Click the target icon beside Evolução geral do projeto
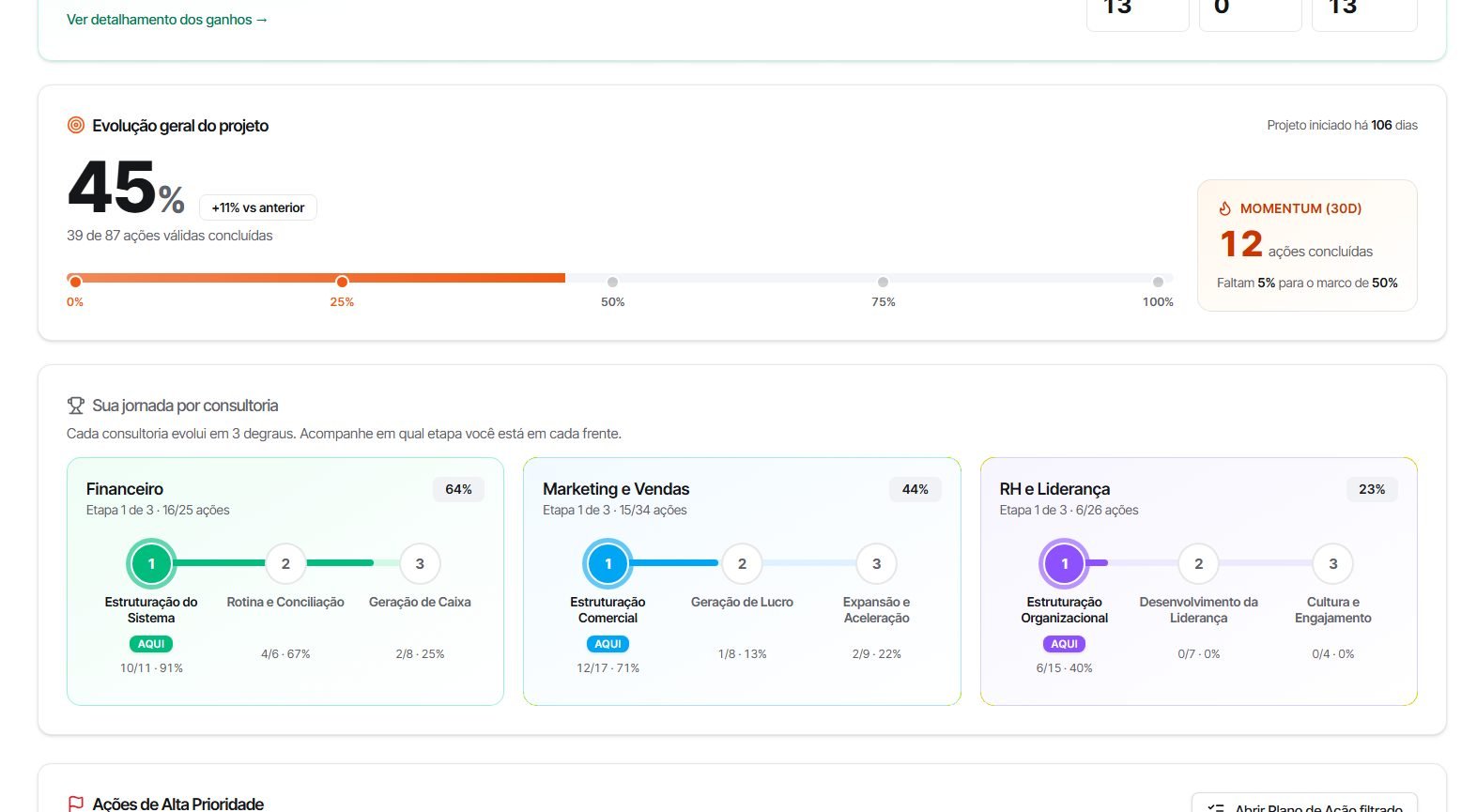The width and height of the screenshot is (1477, 812). [76, 125]
